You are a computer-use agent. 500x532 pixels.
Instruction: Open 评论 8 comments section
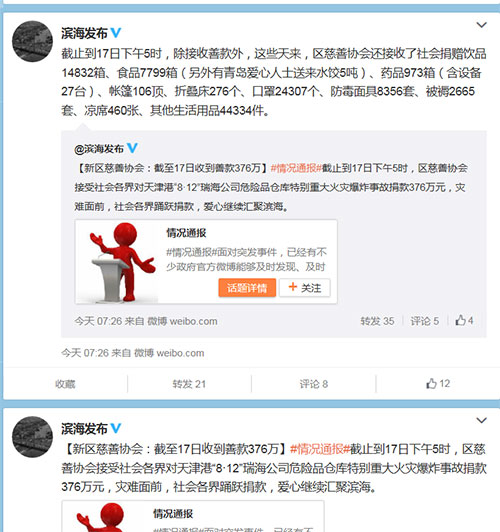[x=314, y=384]
